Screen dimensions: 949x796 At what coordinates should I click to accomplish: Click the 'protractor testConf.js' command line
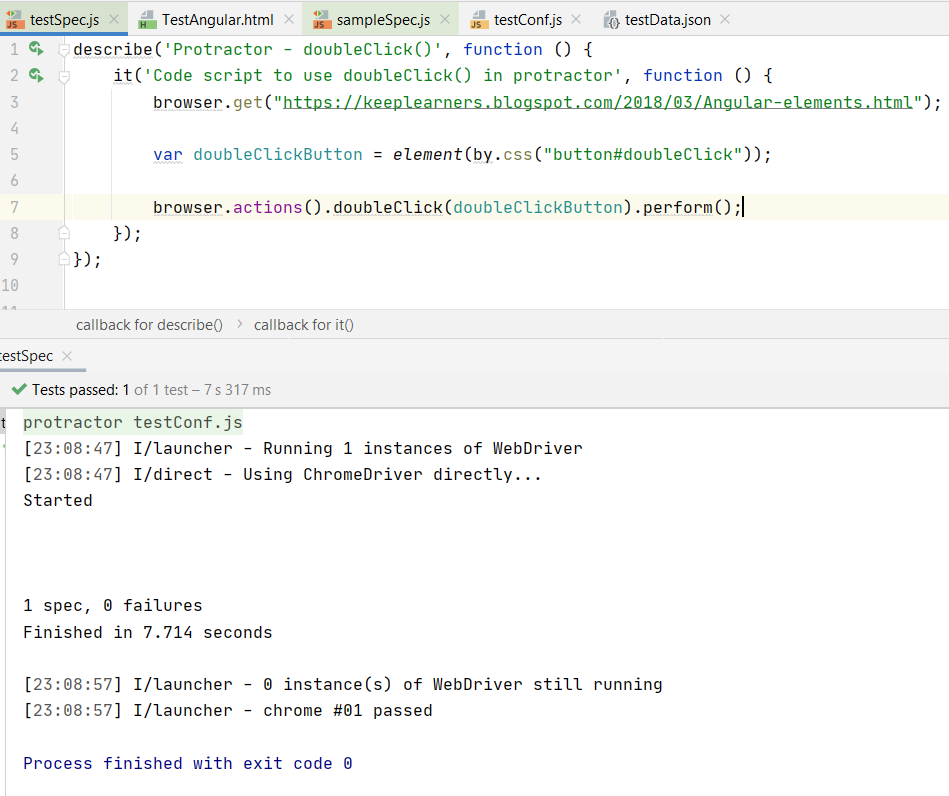133,423
